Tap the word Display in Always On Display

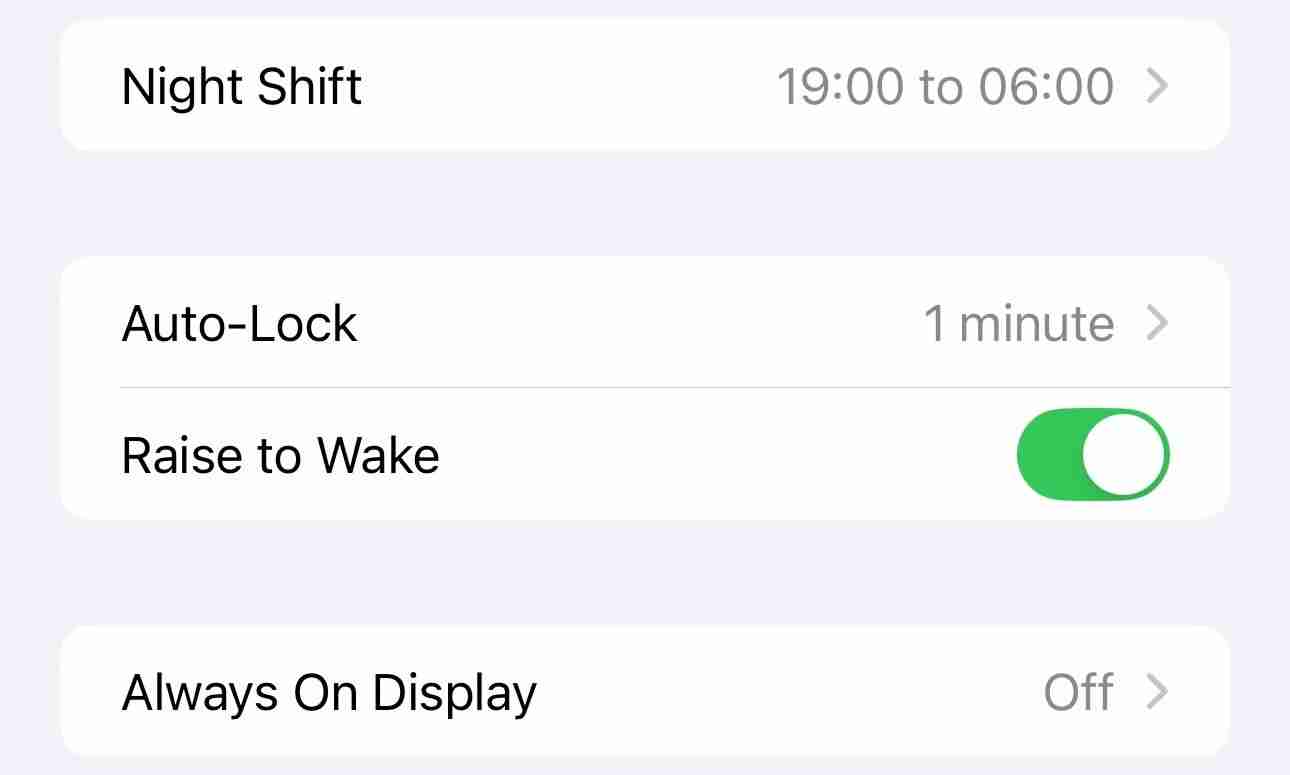pyautogui.click(x=455, y=692)
